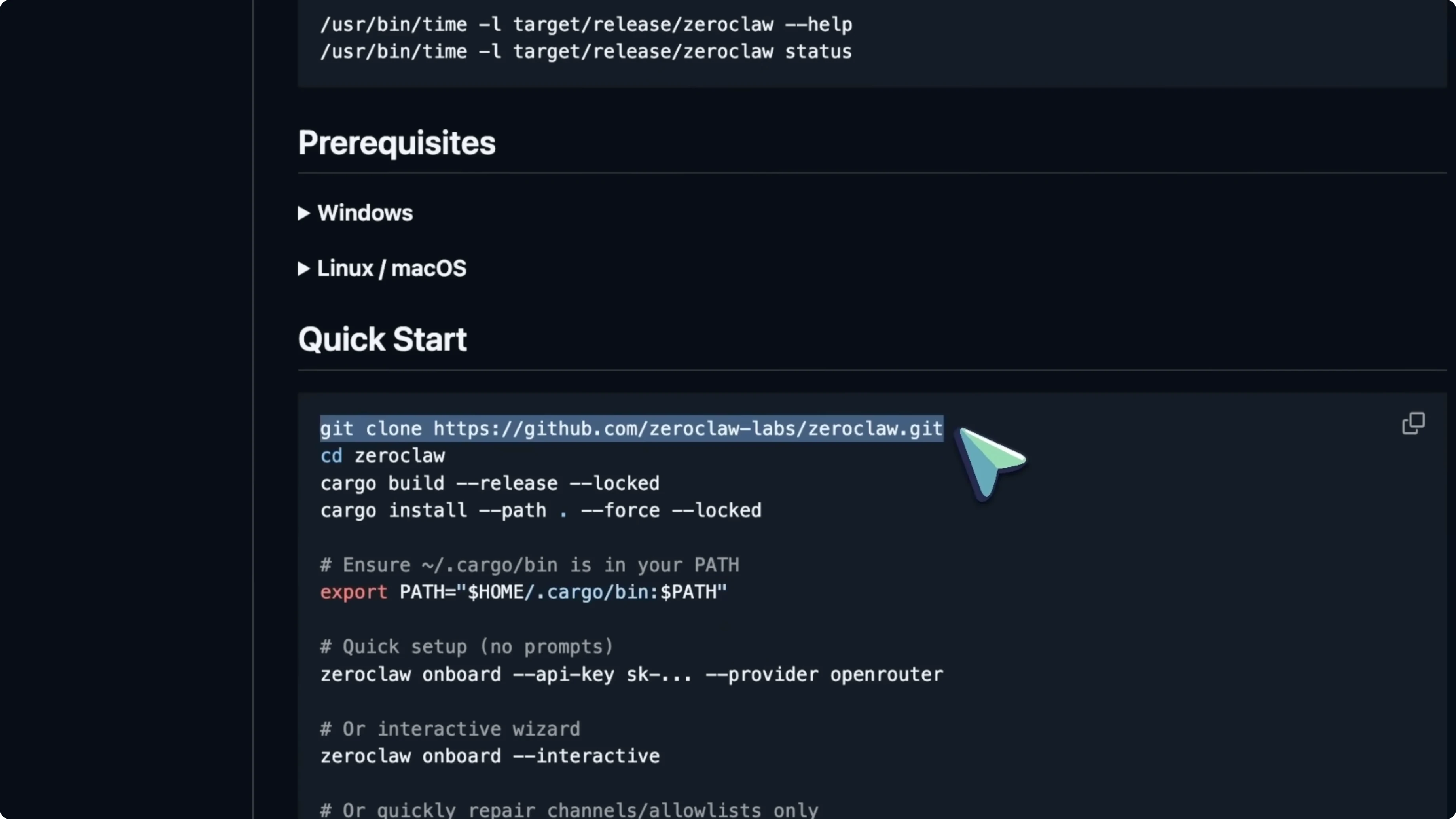The image size is (1456, 819).
Task: Click the Quick Start heading
Action: [382, 339]
